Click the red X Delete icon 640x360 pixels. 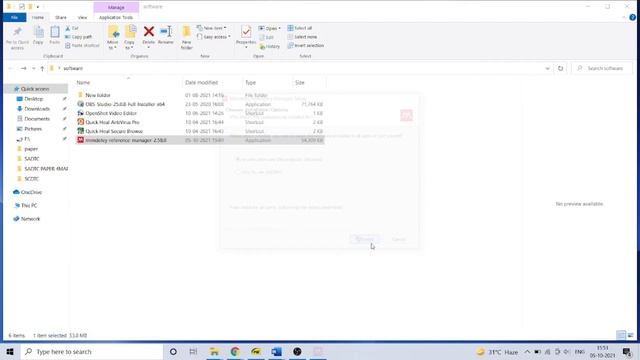tap(149, 31)
